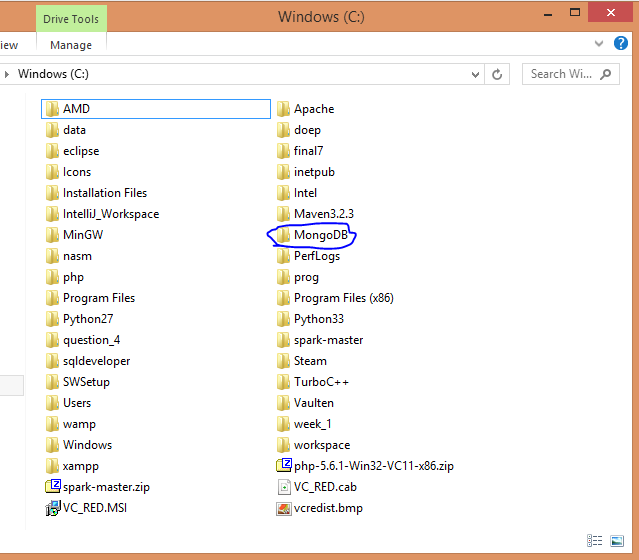The image size is (639, 560).
Task: Click the Help question mark icon
Action: [x=621, y=43]
